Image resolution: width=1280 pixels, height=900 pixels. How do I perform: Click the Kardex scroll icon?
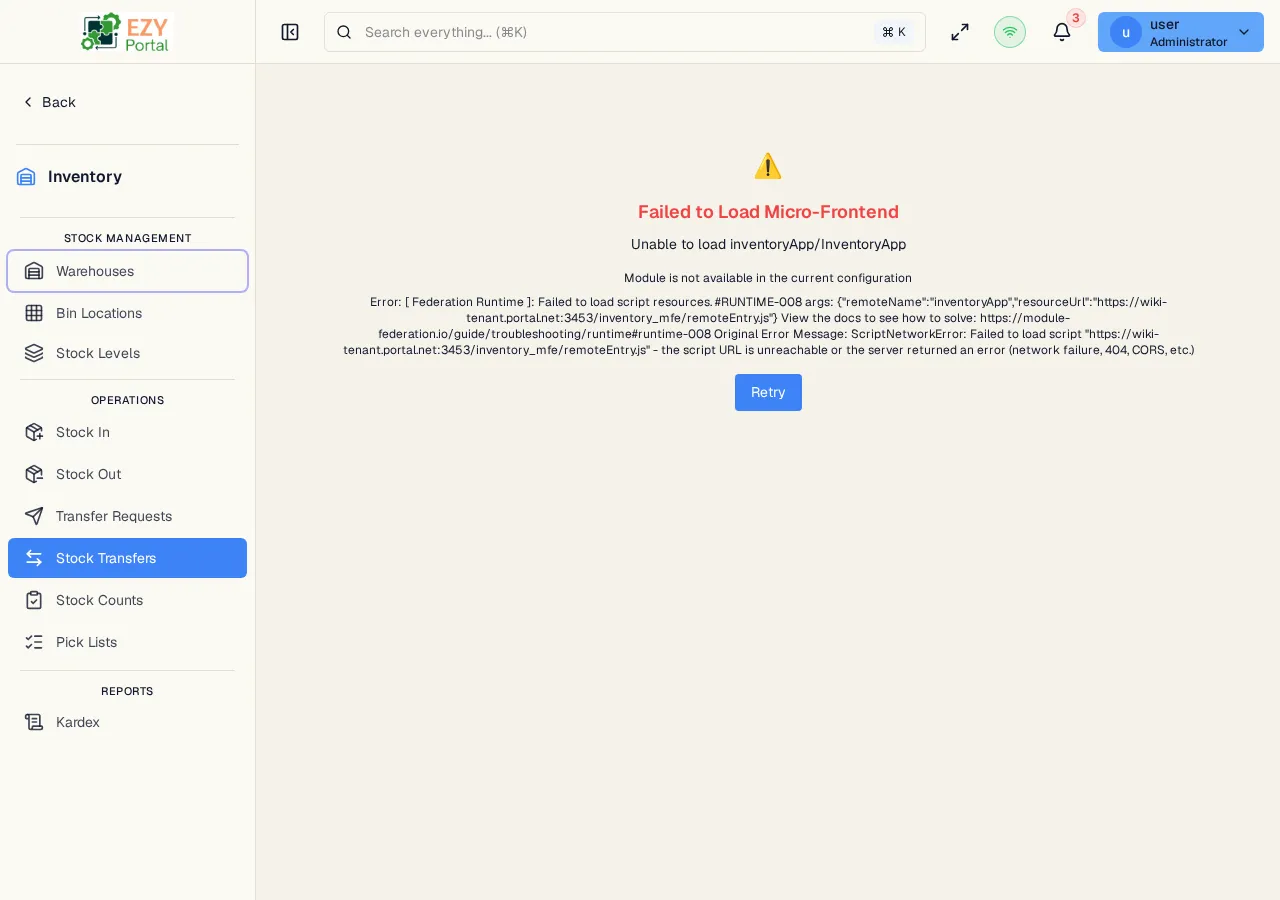click(x=34, y=722)
